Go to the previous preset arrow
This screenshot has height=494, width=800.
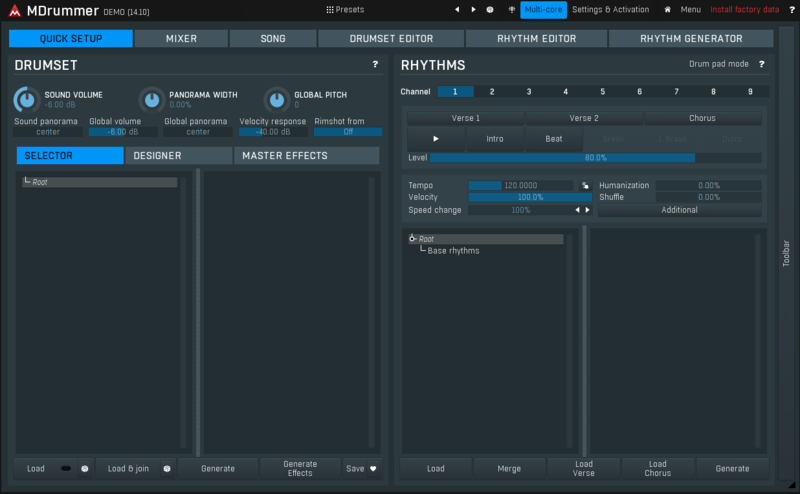(457, 9)
